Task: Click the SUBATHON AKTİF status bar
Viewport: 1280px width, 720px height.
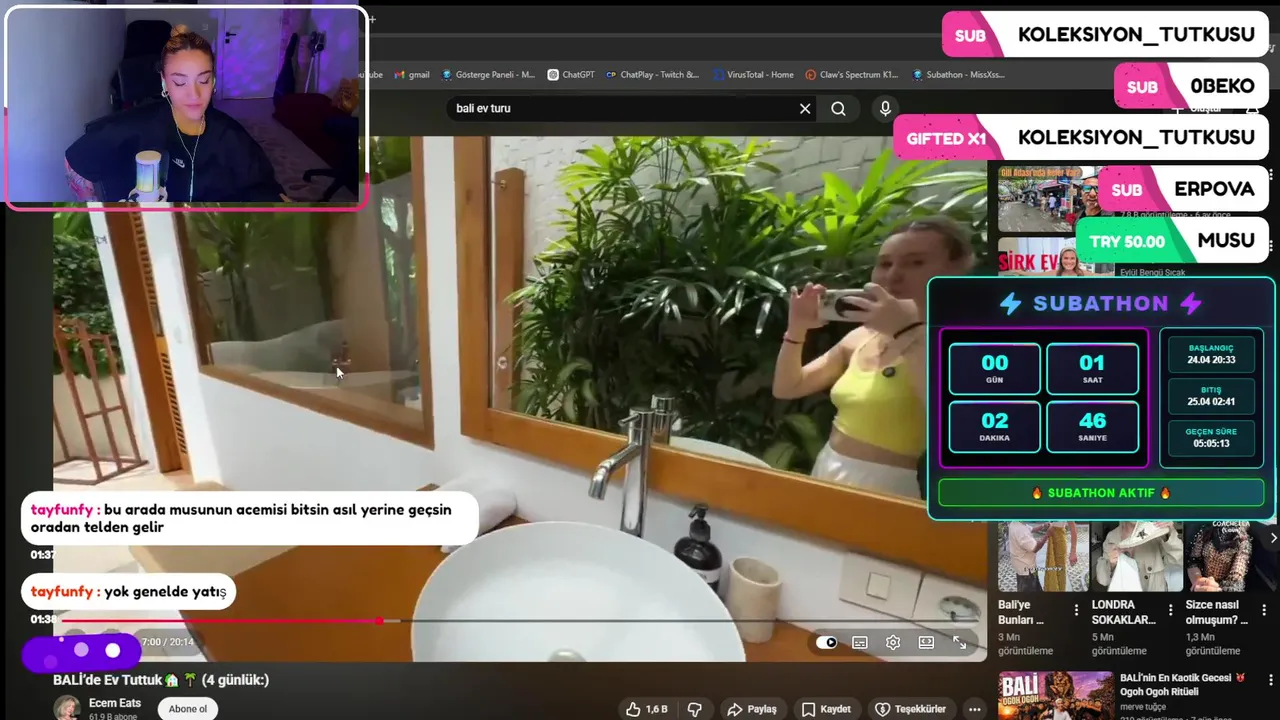Action: [1100, 493]
